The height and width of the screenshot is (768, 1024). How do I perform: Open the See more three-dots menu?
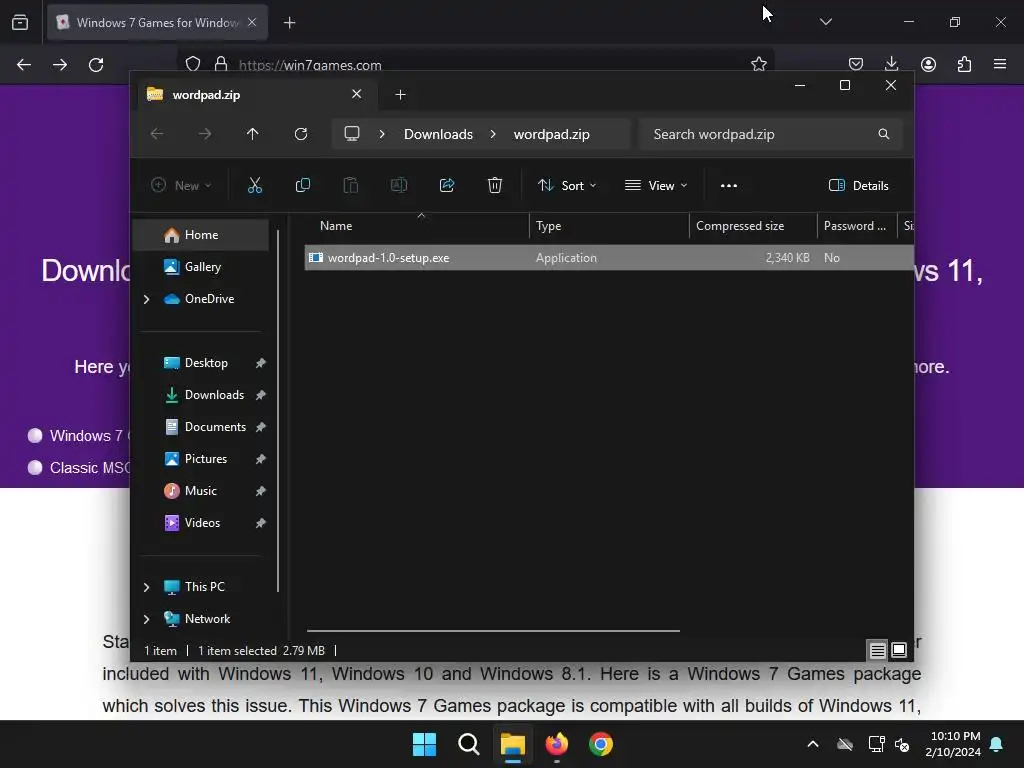click(729, 185)
